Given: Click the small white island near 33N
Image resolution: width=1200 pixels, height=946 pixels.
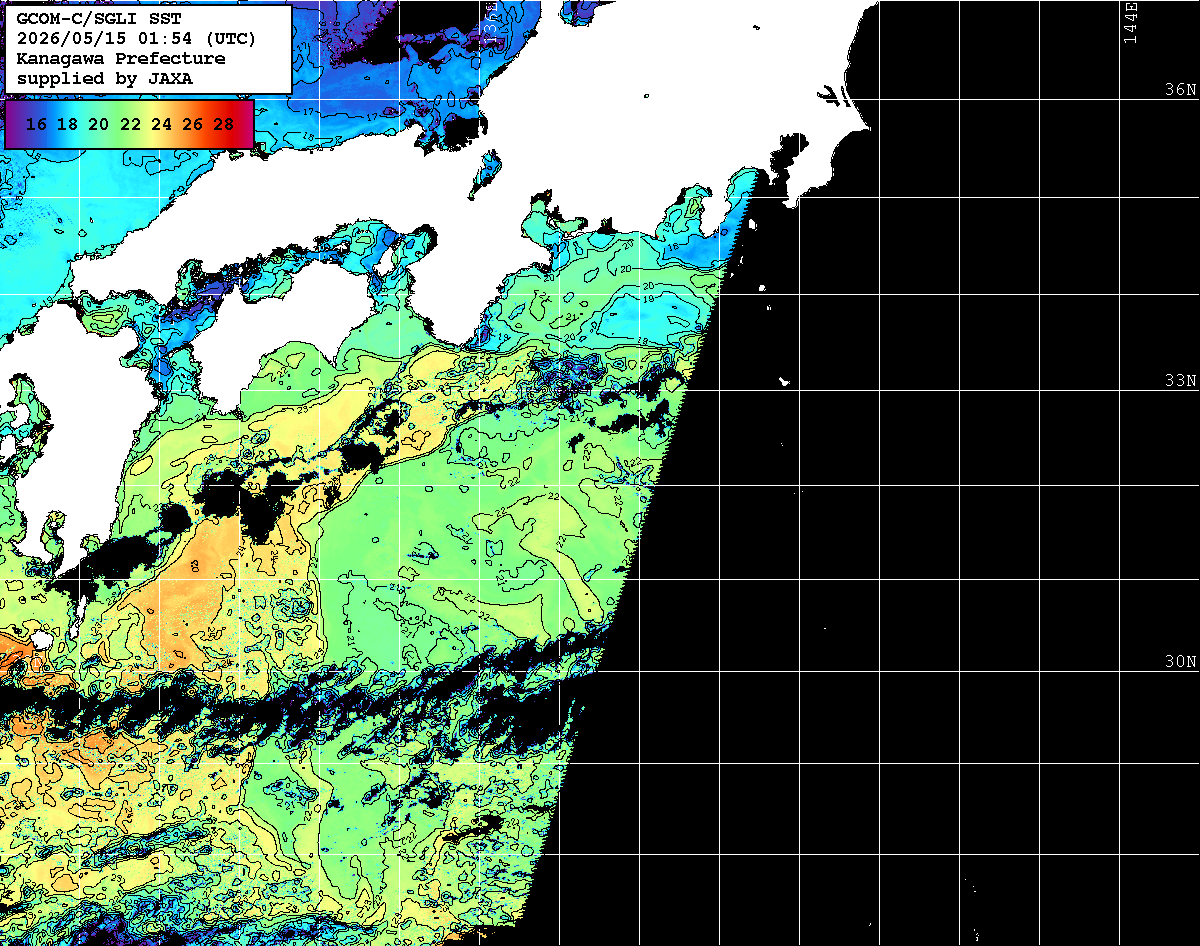Looking at the screenshot, I should coord(785,381).
